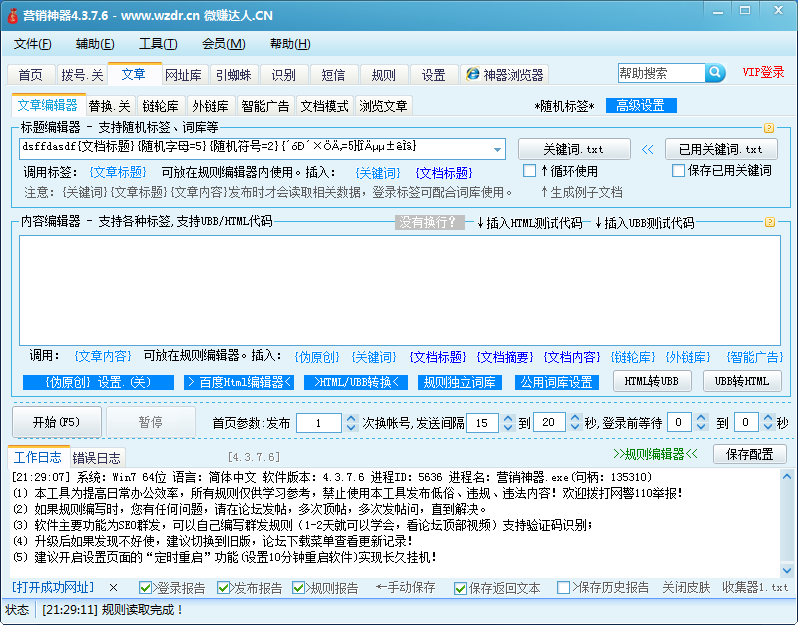Viewport: 798px width, 625px height.
Task: Click the 公用词库设置 button
Action: (557, 382)
